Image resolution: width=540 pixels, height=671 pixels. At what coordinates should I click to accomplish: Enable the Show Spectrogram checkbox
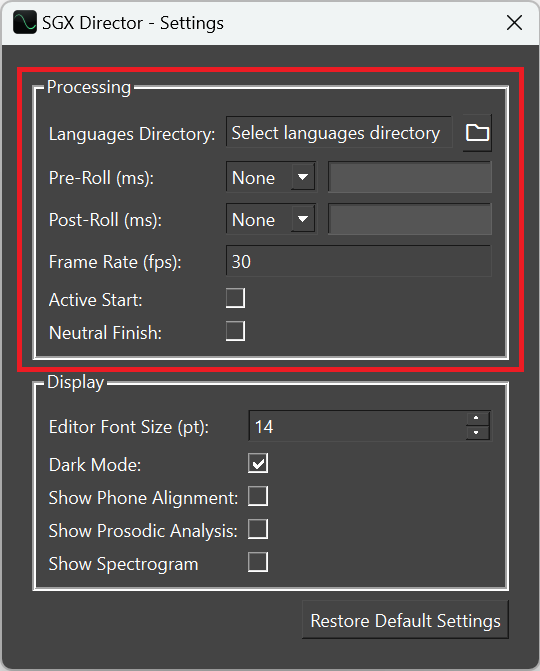click(258, 562)
